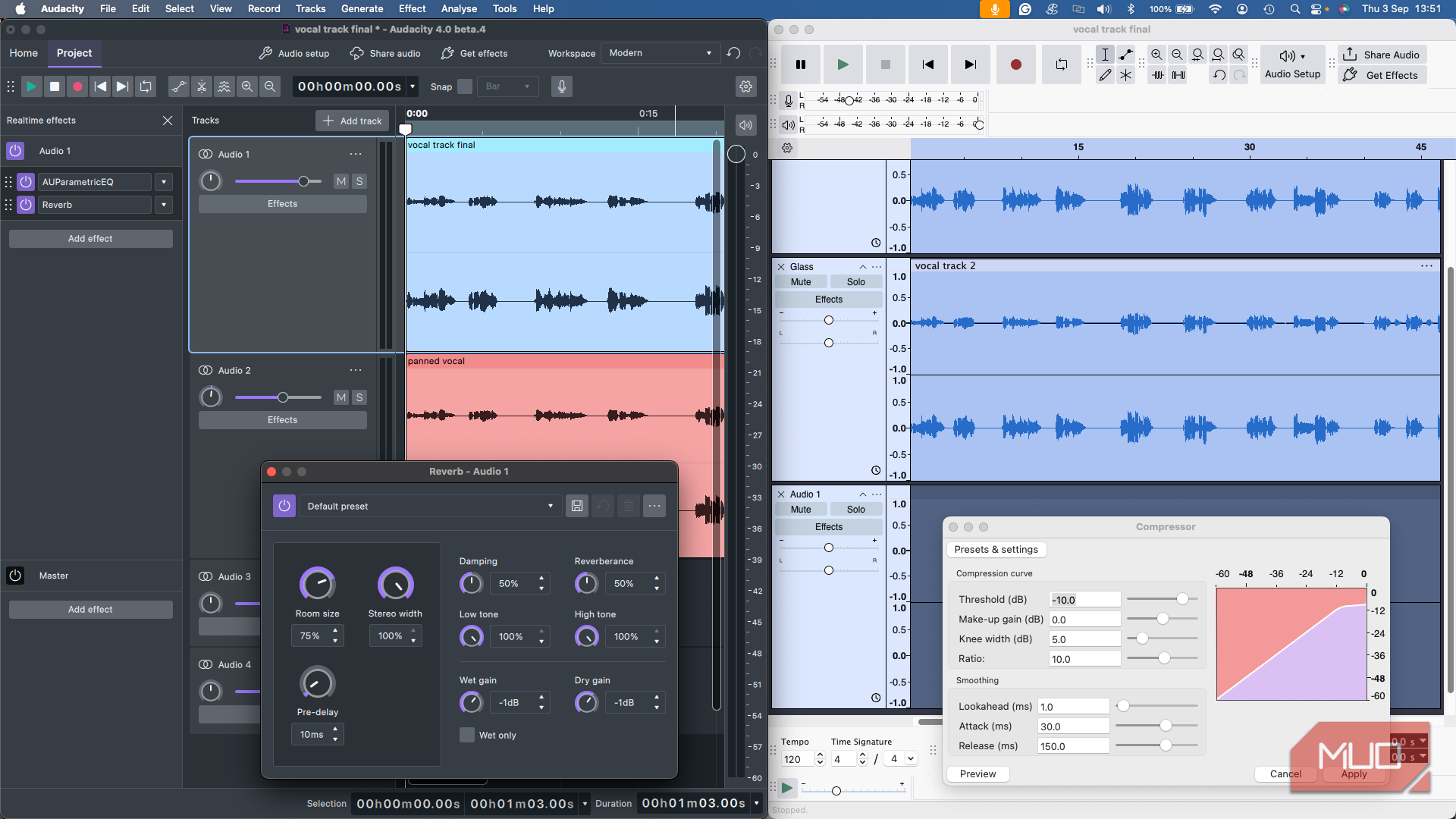Click the Stop button in Audacity 4 toolbar
This screenshot has height=819, width=1456.
[55, 86]
